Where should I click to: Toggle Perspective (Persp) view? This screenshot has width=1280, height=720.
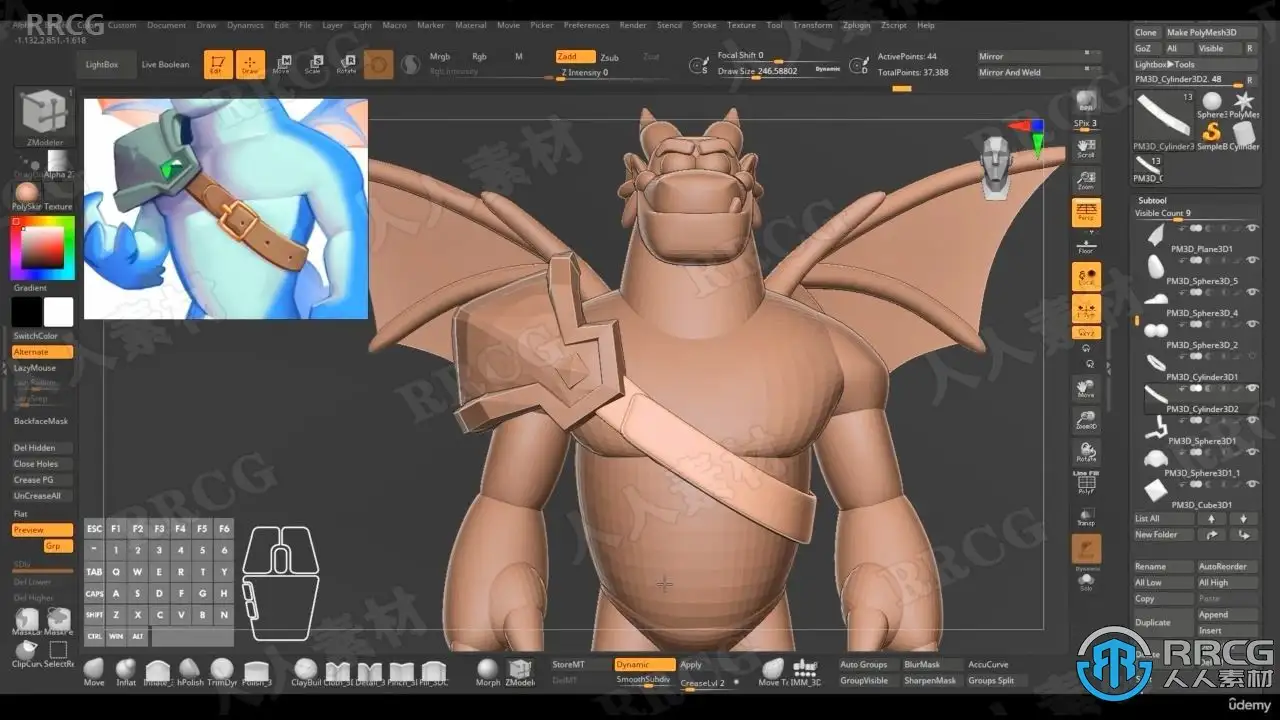coord(1086,213)
